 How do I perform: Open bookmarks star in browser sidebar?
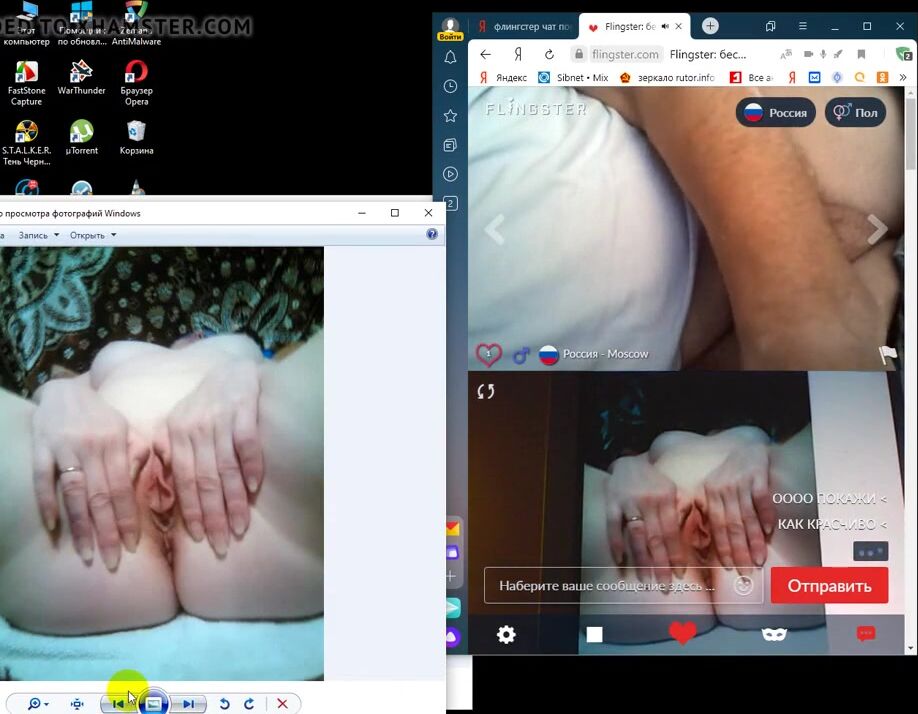451,116
